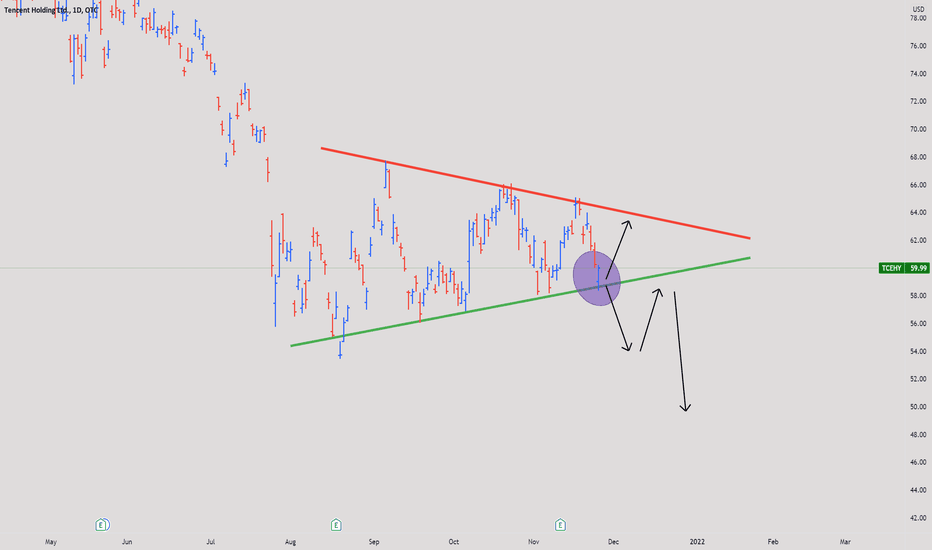
Task: Click the 68.00 price axis label
Action: tap(918, 157)
